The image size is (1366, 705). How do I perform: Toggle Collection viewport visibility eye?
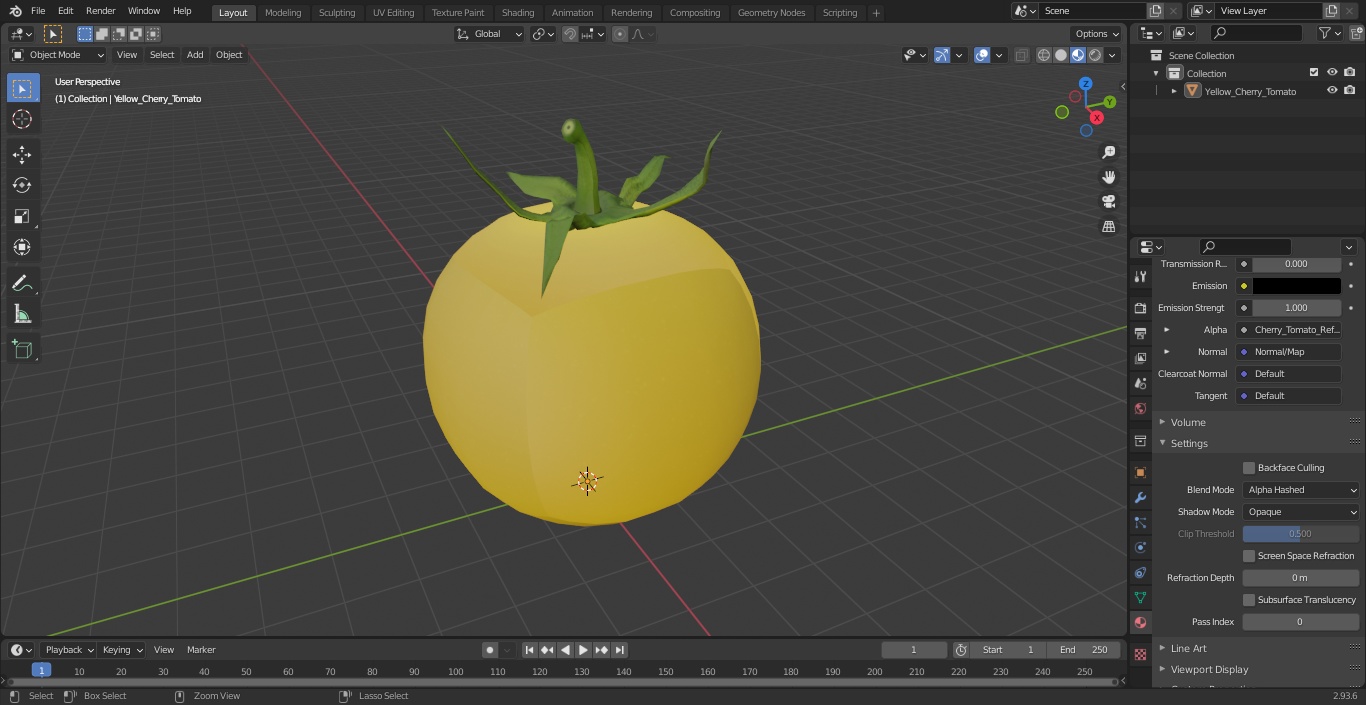1332,73
